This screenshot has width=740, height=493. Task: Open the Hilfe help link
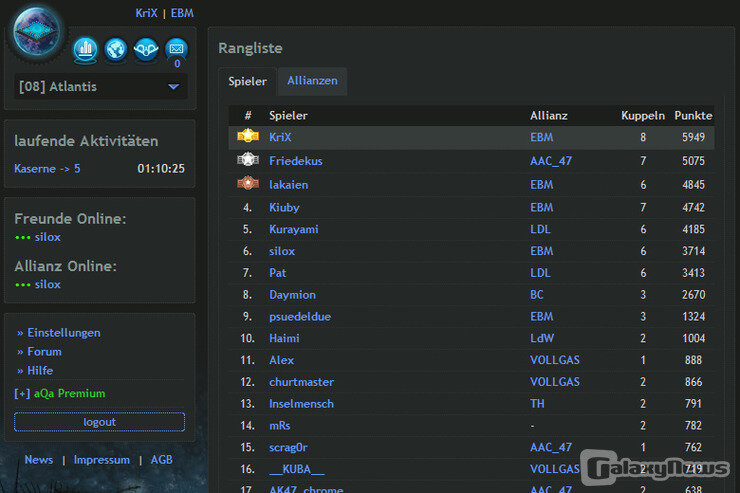click(x=40, y=370)
